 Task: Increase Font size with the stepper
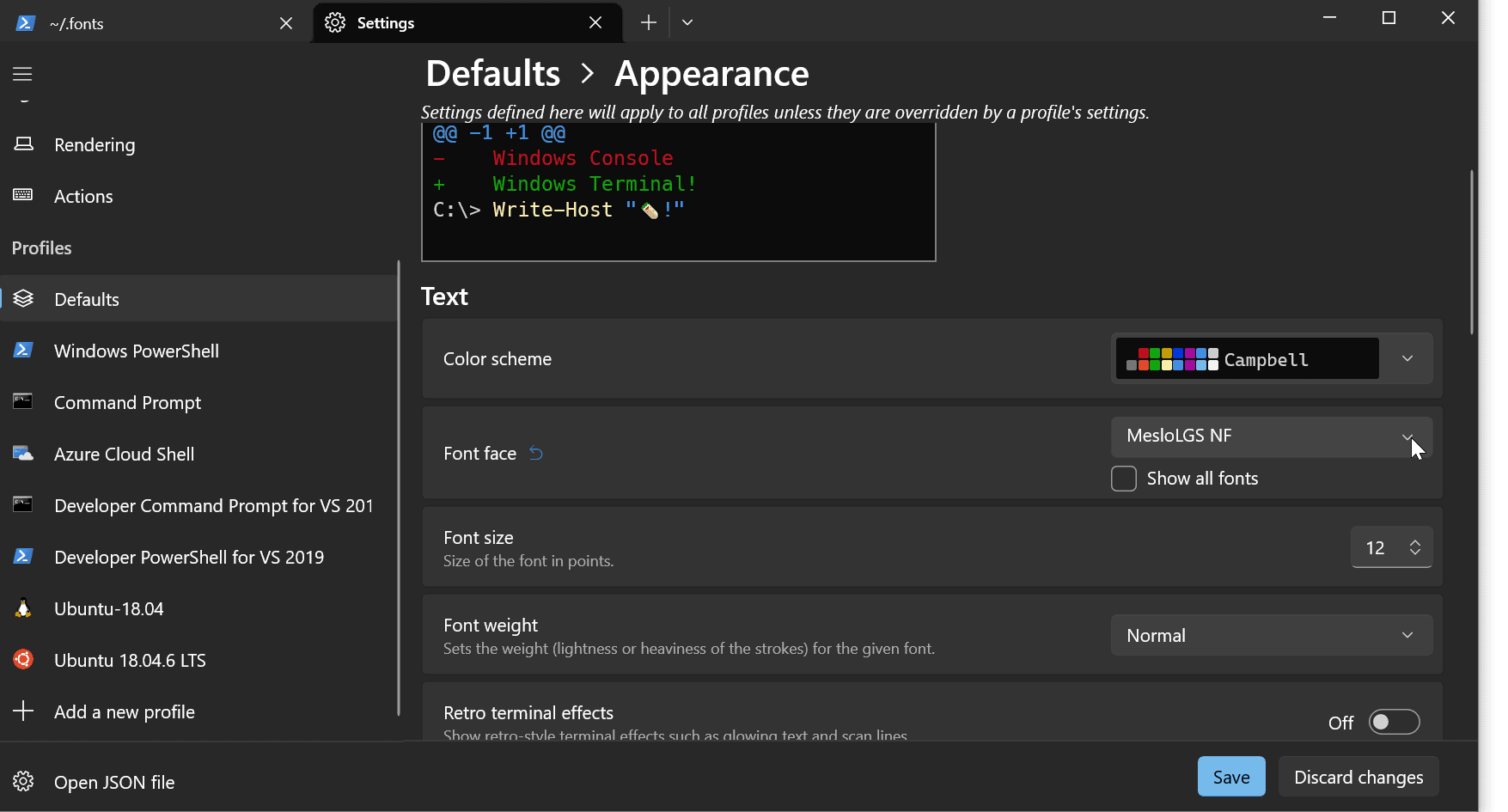pos(1413,541)
